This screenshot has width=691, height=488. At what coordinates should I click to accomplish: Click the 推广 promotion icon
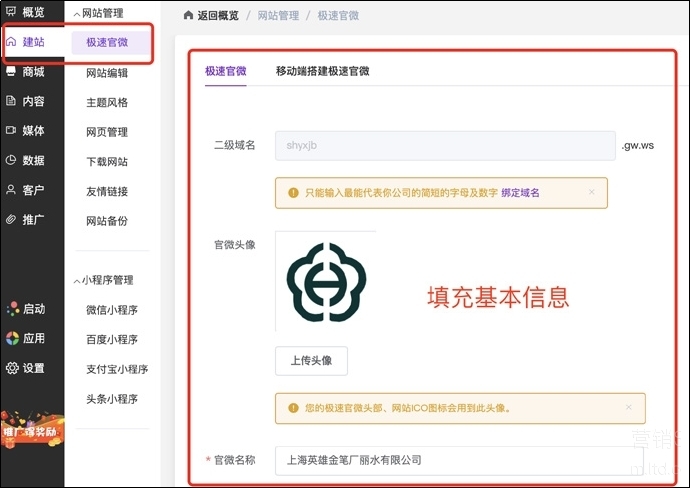11,219
